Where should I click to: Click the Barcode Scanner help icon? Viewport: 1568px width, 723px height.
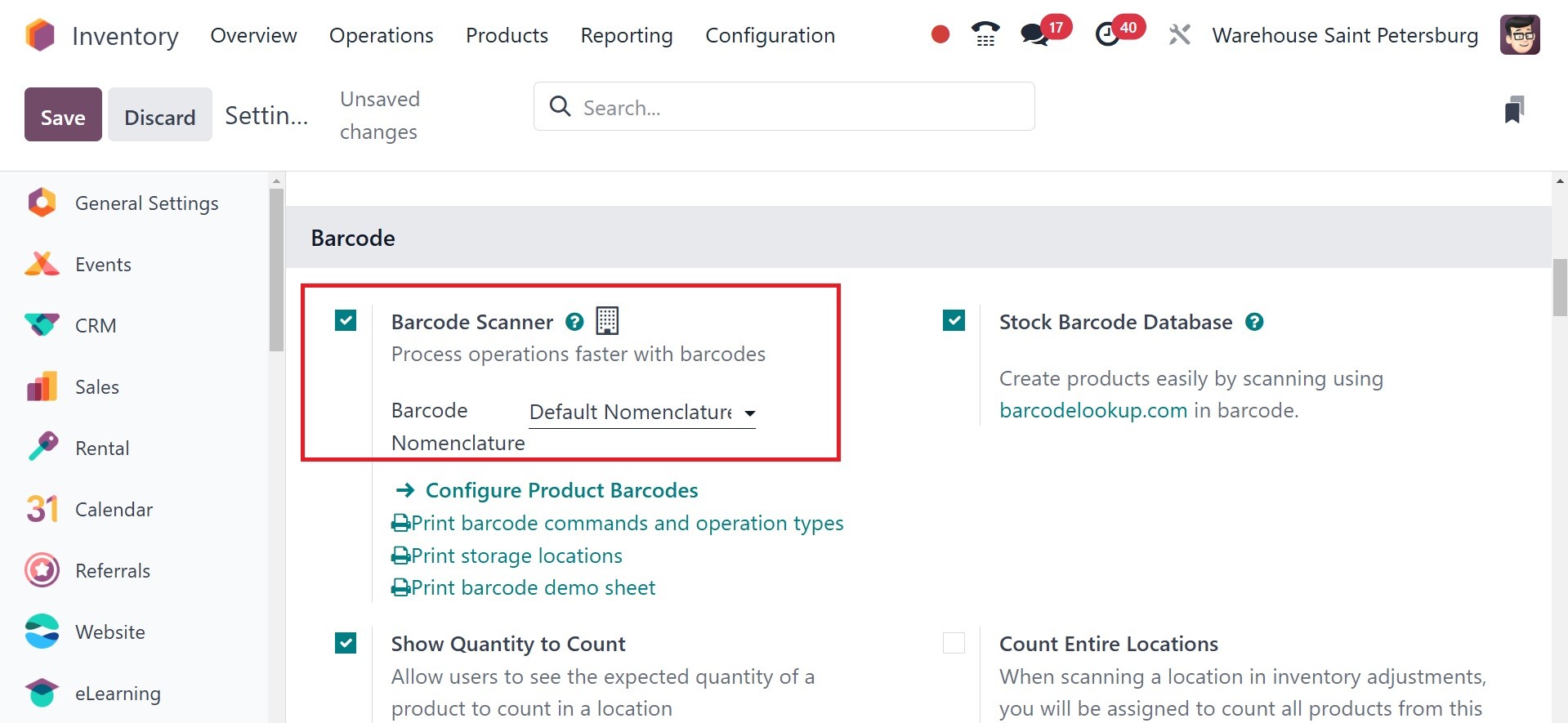(575, 322)
